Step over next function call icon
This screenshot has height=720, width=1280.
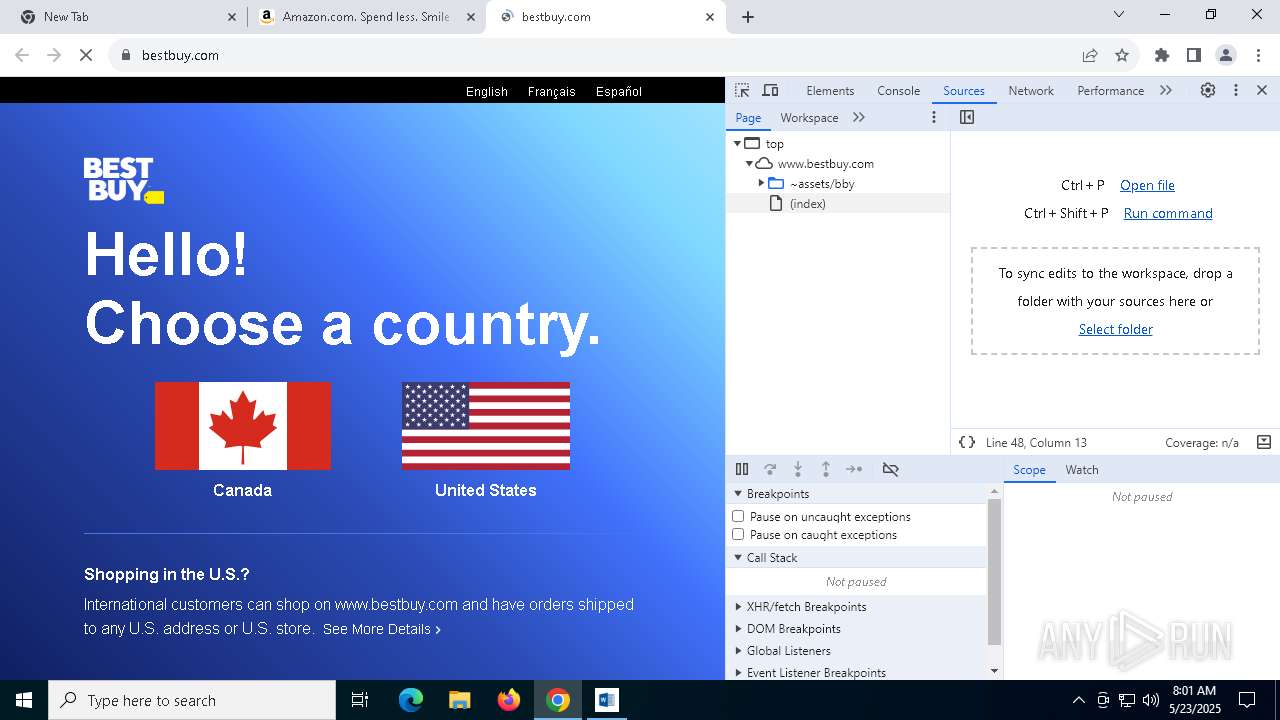(x=770, y=469)
